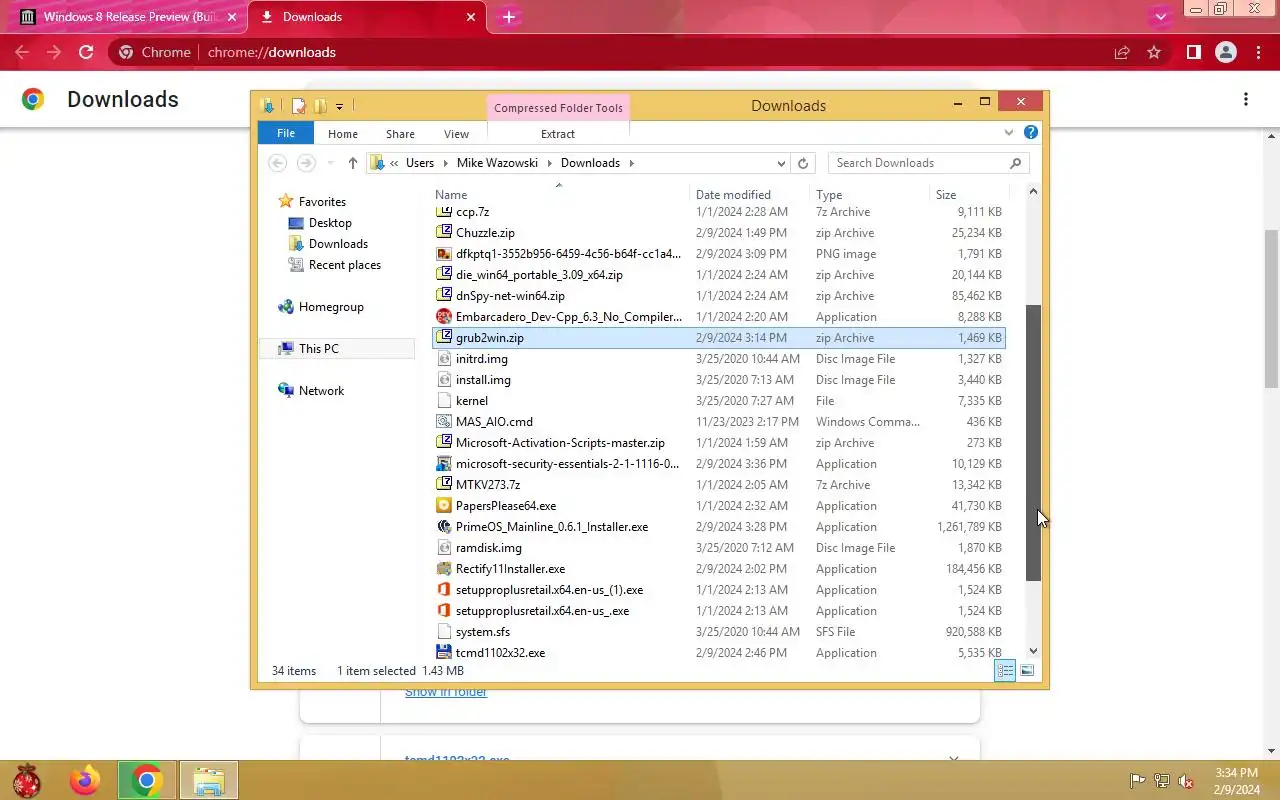Open Firefox from the taskbar

(x=85, y=780)
